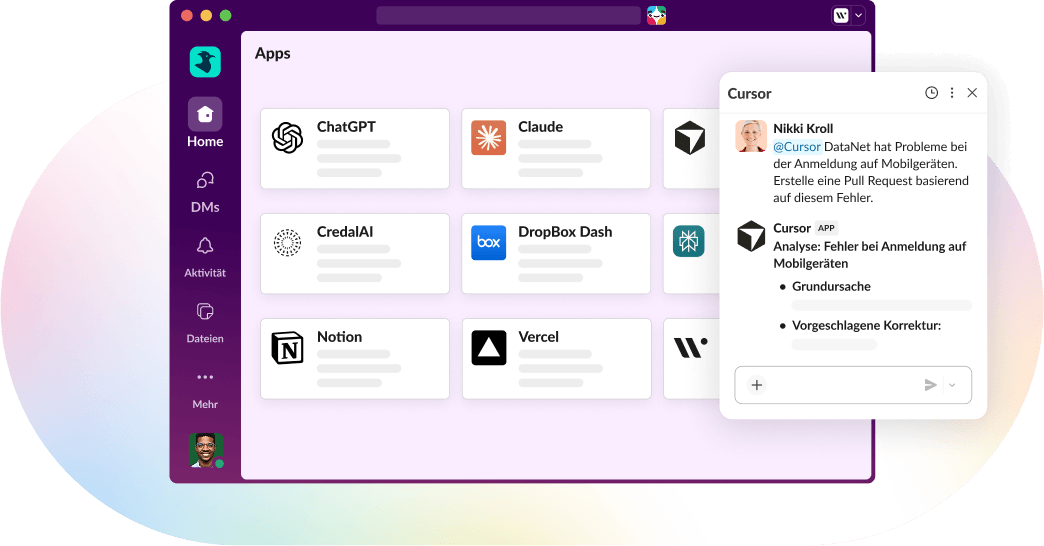Close the Cursor panel
Screen dimensions: 1044x546
point(972,93)
